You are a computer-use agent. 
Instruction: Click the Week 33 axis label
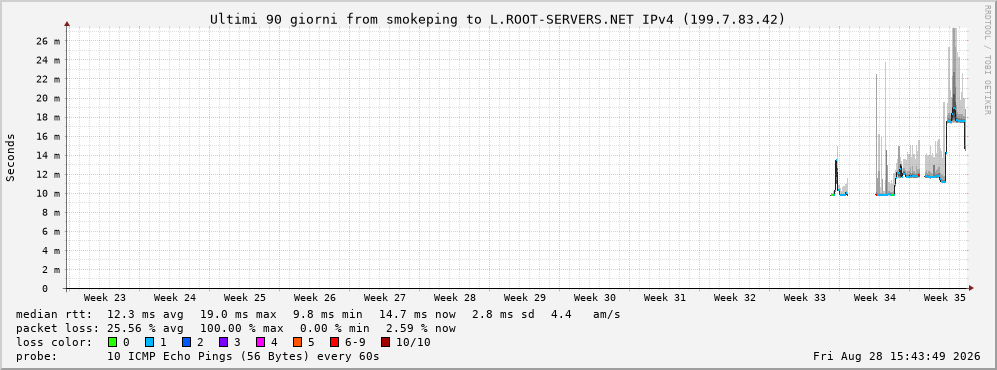click(x=804, y=298)
